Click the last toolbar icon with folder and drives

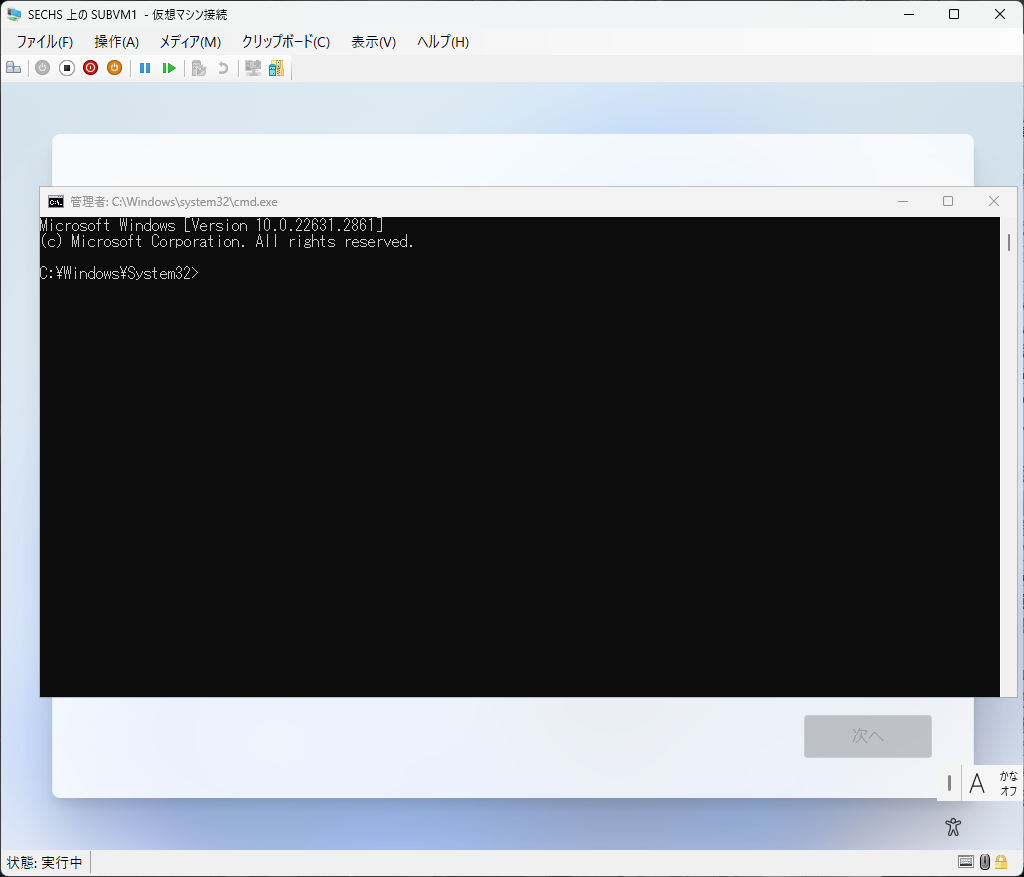click(276, 68)
